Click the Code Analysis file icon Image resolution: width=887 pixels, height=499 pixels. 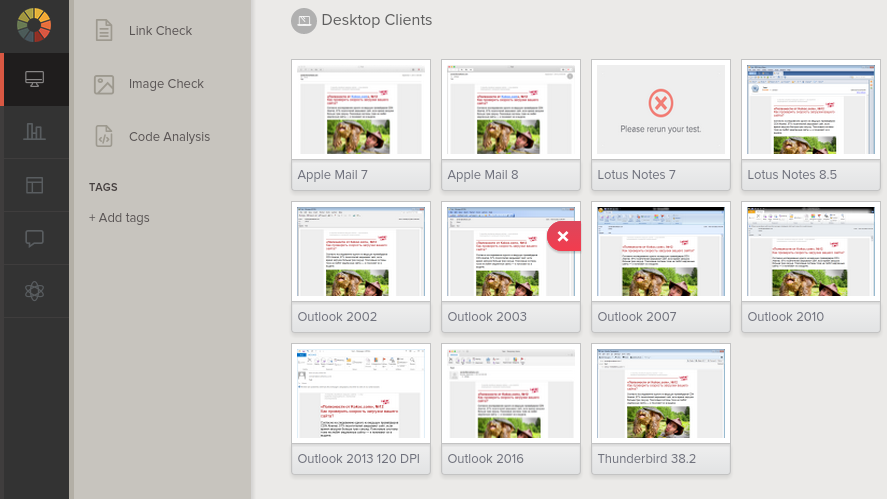104,137
